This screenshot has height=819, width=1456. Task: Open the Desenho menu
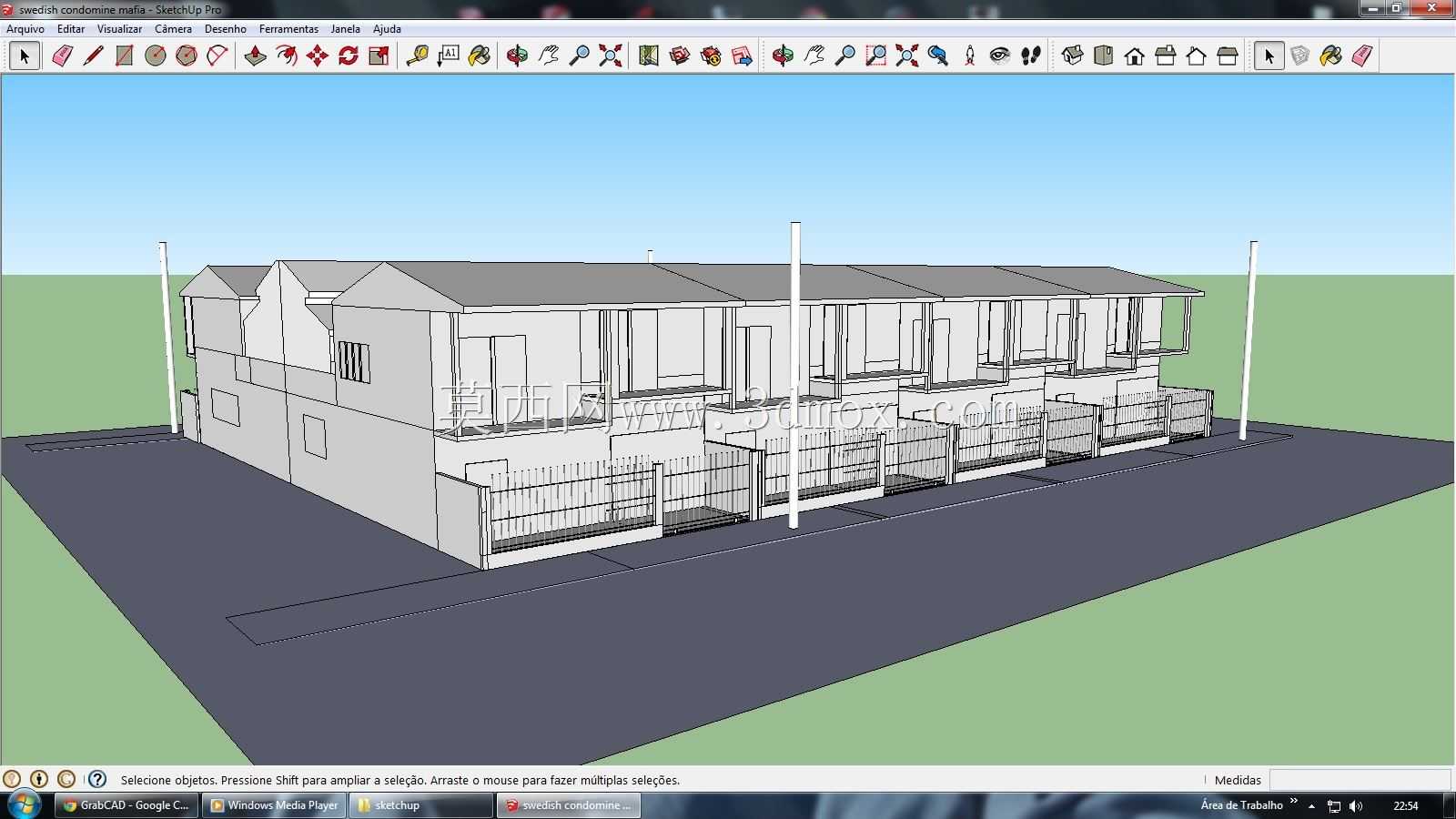[x=226, y=29]
